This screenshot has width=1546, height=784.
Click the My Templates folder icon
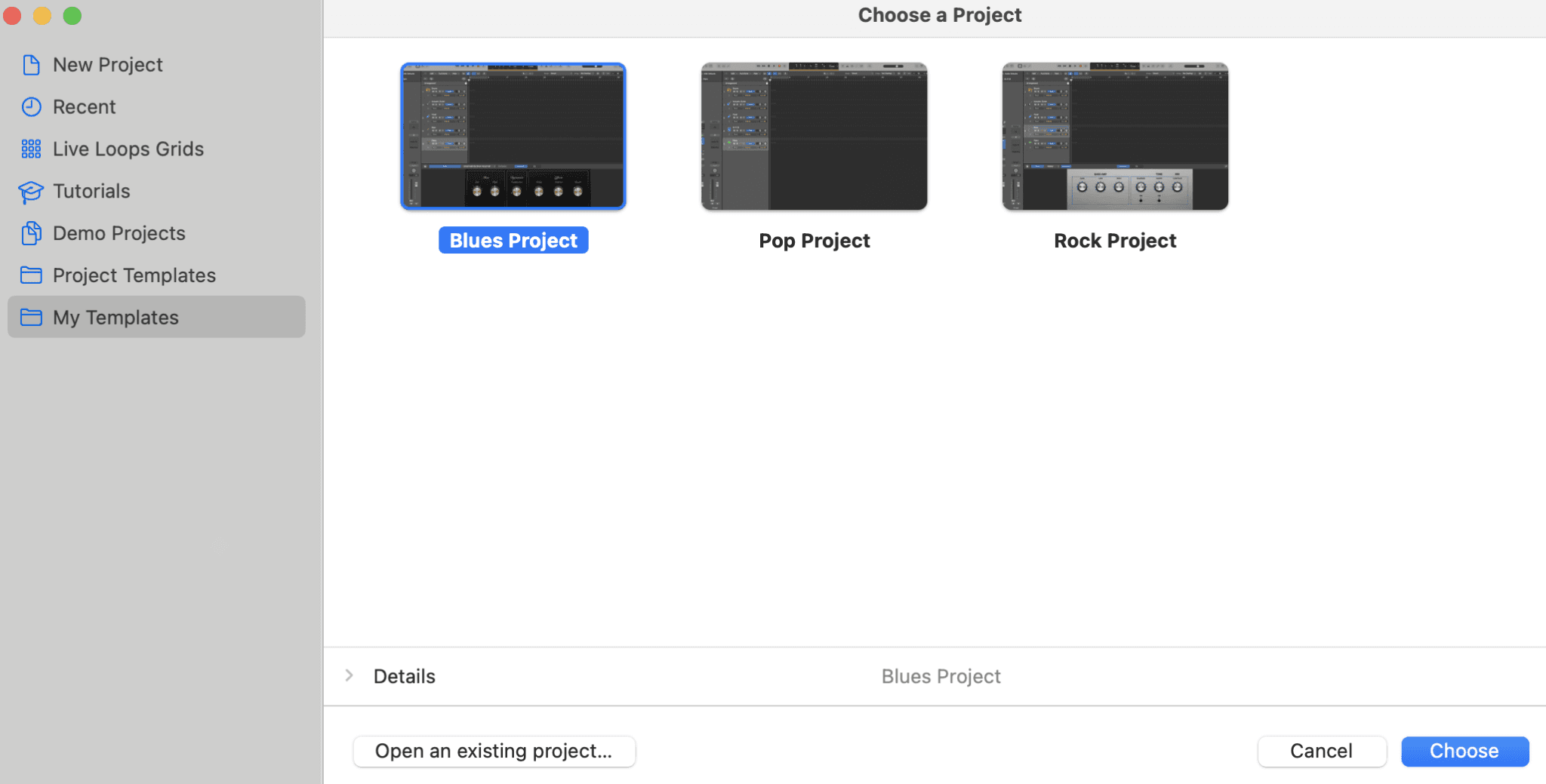pos(31,317)
